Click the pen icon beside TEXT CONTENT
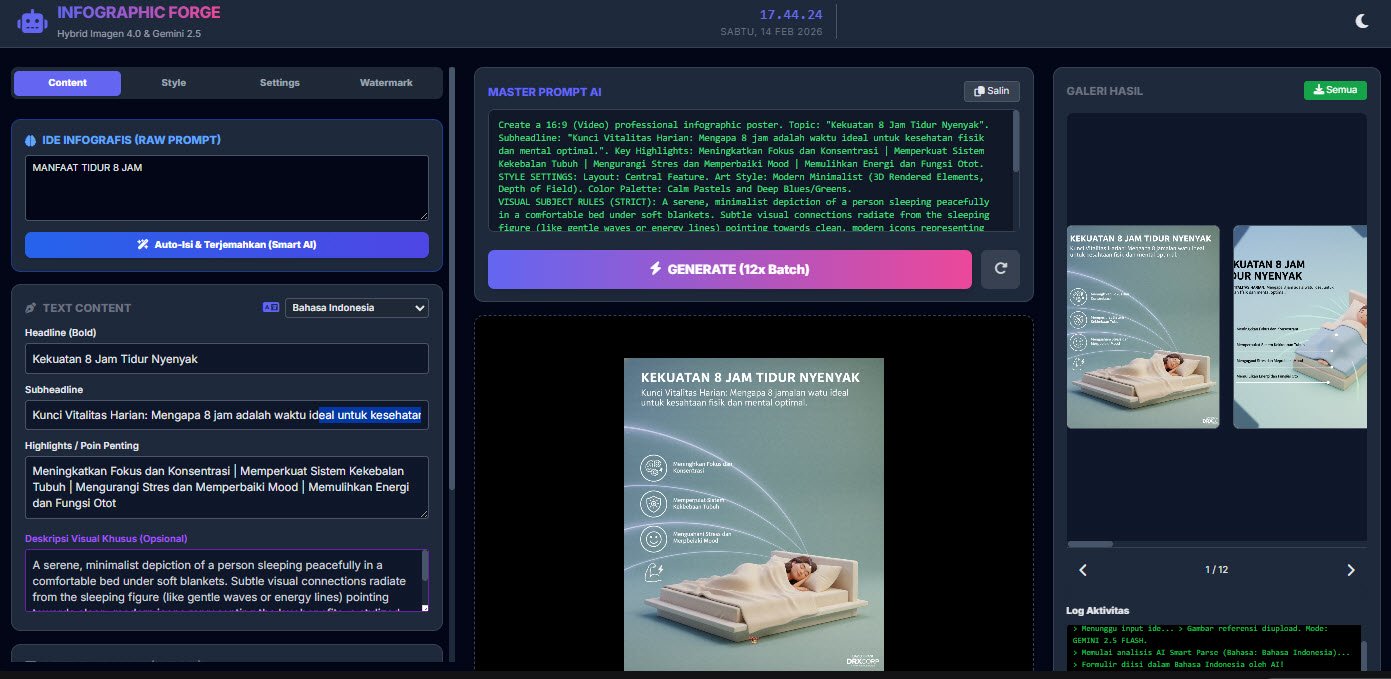 point(31,308)
